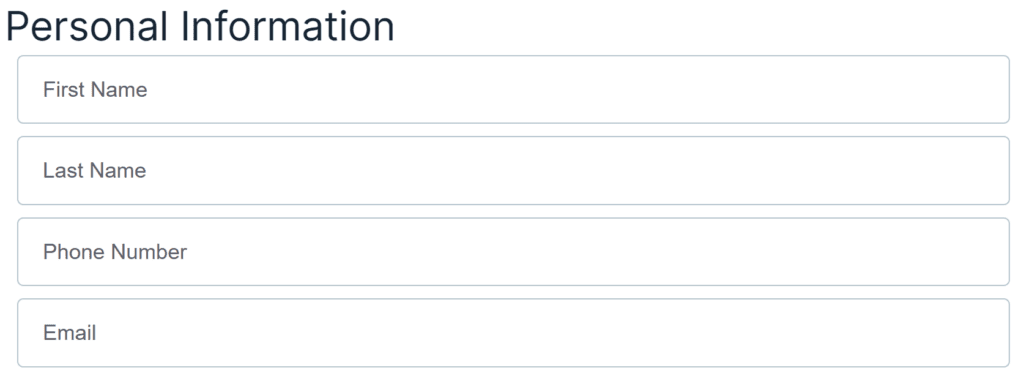The height and width of the screenshot is (384, 1024).
Task: Choose the field below Phone Number
Action: (513, 332)
